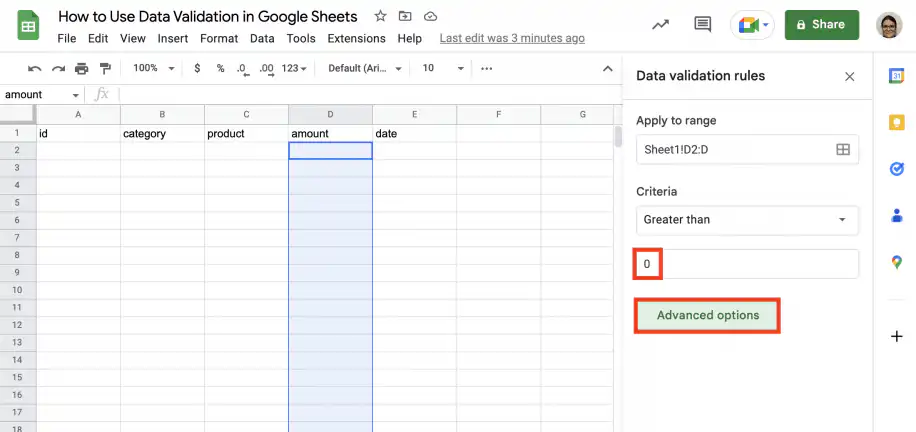
Task: Open the font size 10 dropdown
Action: tap(443, 68)
